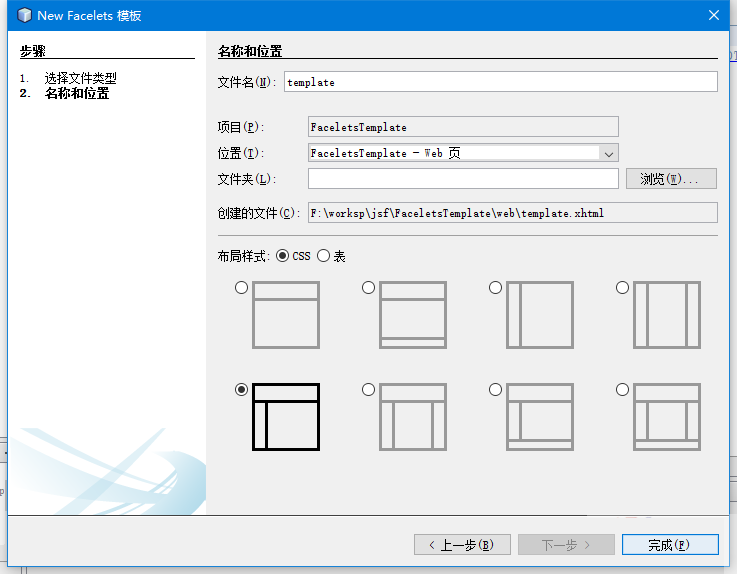The image size is (737, 574).
Task: Click the 布局样式 label
Action: 243,256
